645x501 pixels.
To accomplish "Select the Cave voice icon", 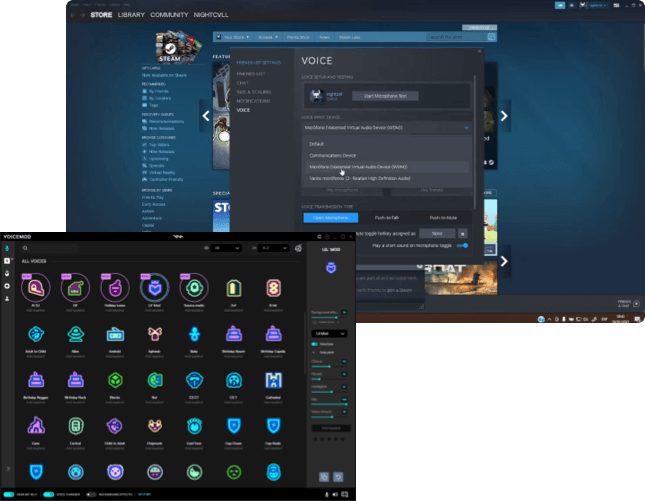I will [38, 427].
